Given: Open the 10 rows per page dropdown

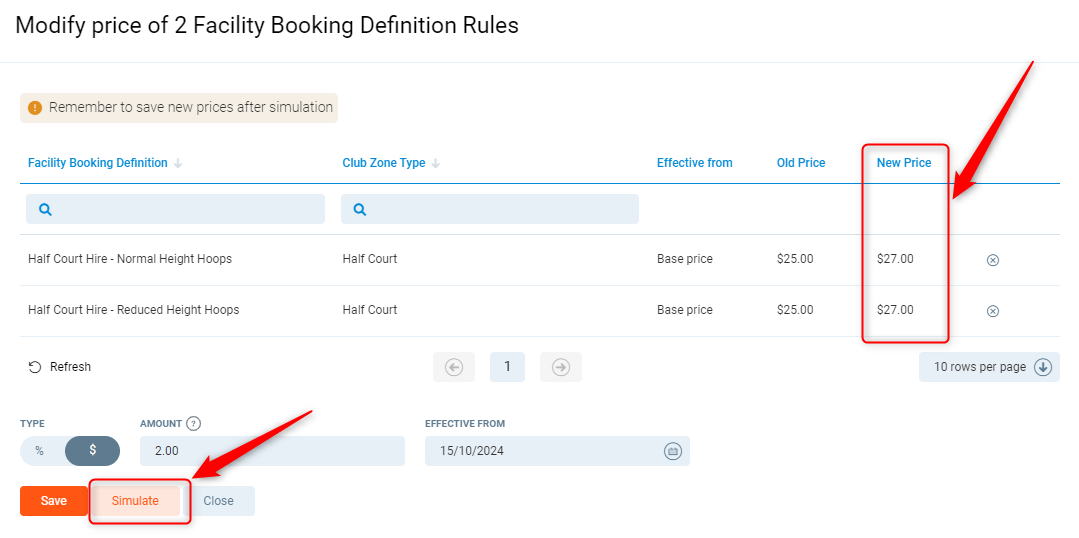Looking at the screenshot, I should coord(988,367).
